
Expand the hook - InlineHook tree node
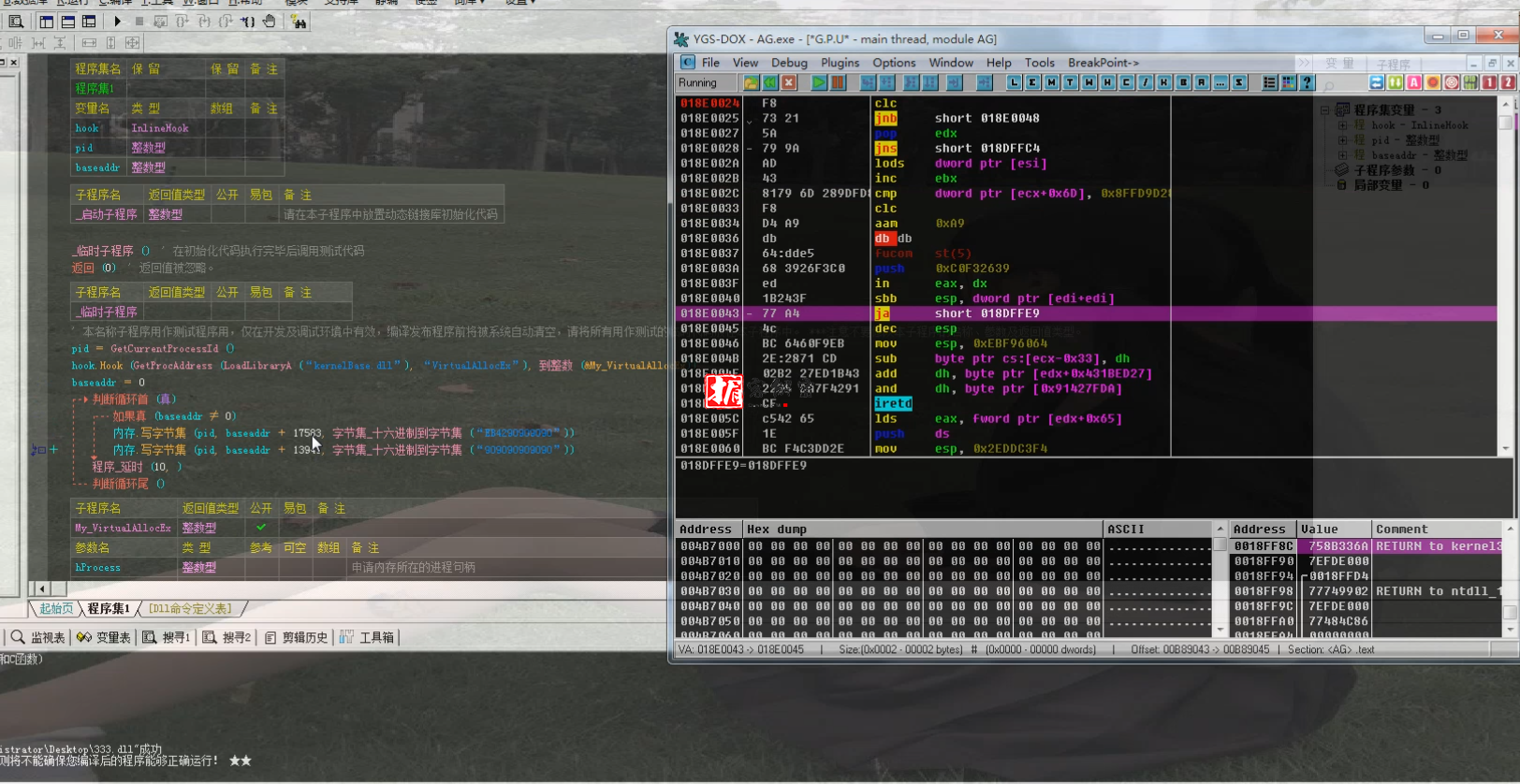click(1342, 125)
